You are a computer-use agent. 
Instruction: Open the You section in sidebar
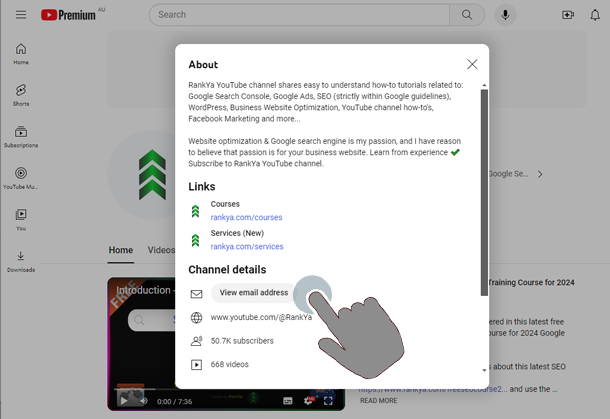pos(21,219)
